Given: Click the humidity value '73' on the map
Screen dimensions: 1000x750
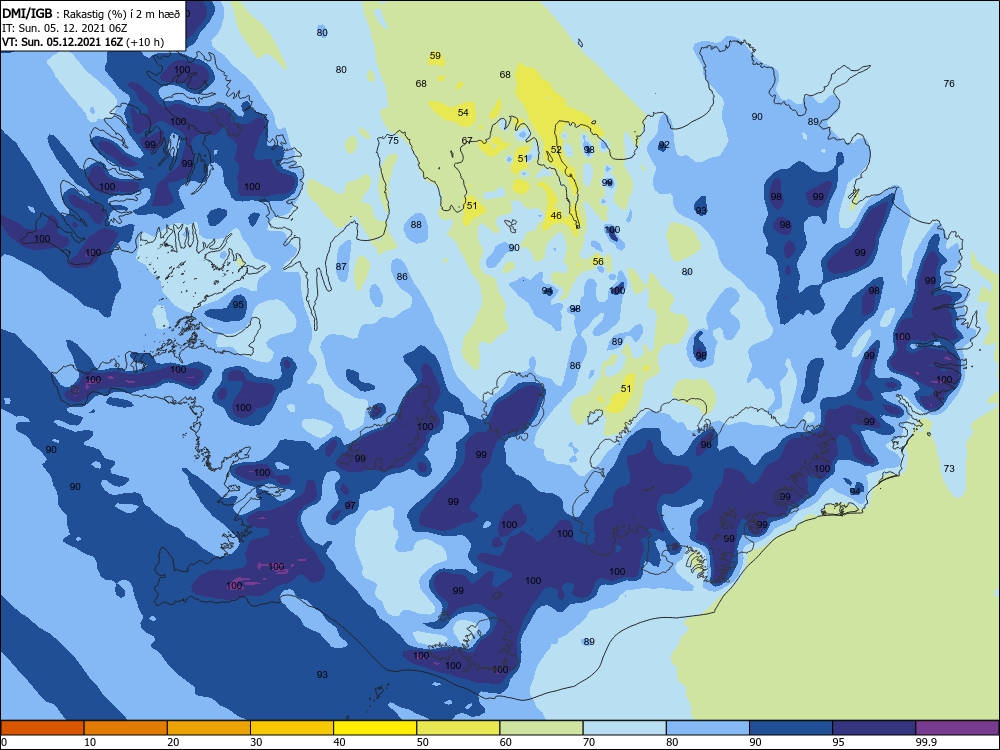Looking at the screenshot, I should [x=949, y=469].
